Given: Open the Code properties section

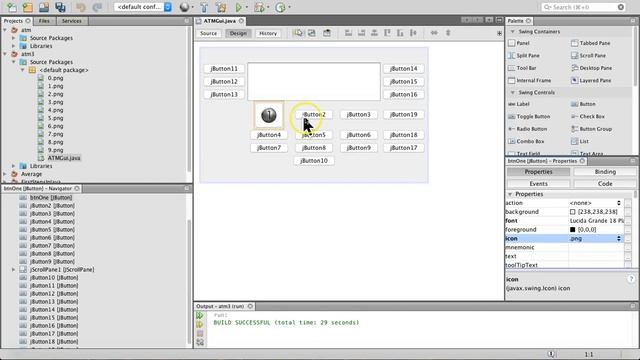Looking at the screenshot, I should [x=605, y=184].
